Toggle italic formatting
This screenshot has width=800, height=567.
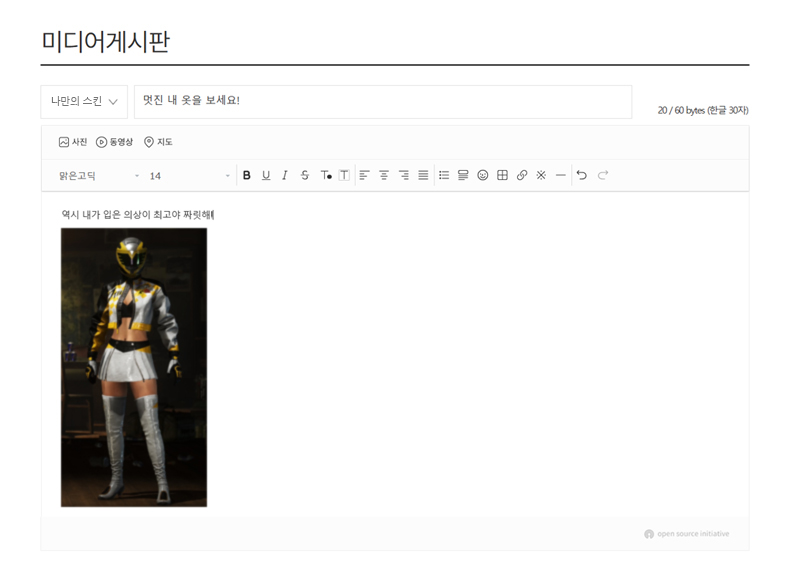pyautogui.click(x=285, y=175)
